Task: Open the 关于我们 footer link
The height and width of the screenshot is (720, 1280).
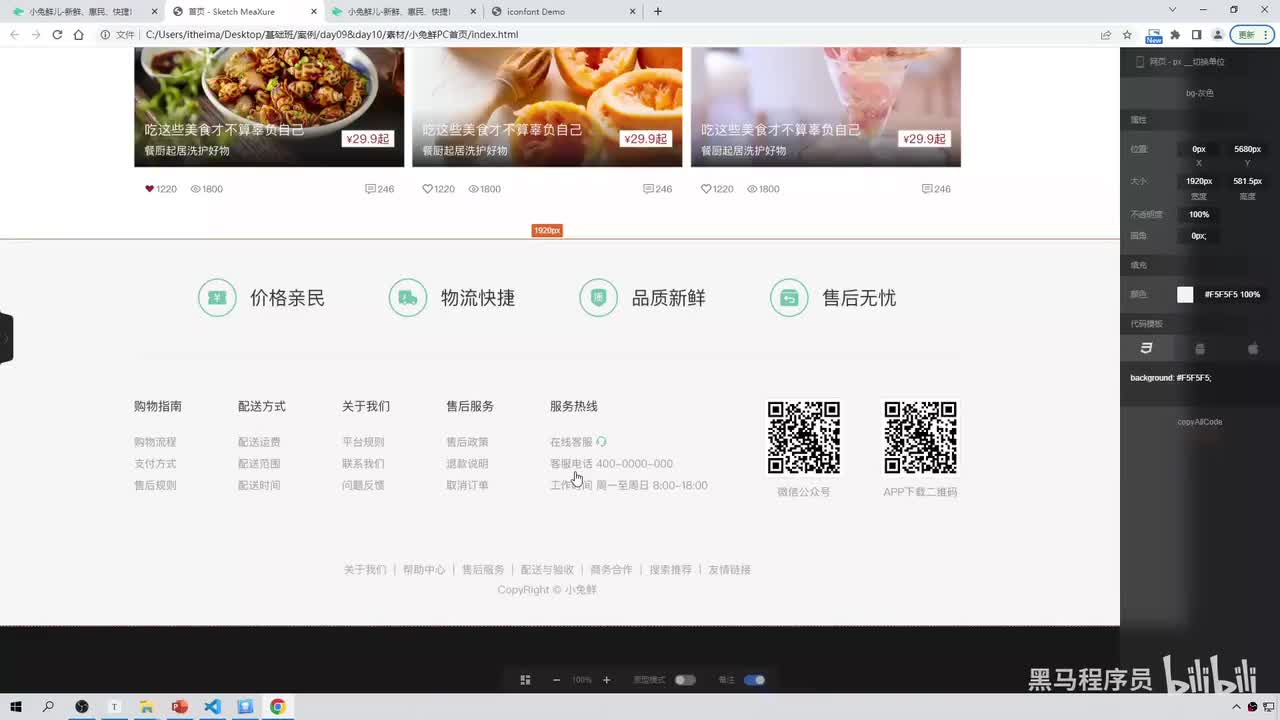Action: [365, 570]
